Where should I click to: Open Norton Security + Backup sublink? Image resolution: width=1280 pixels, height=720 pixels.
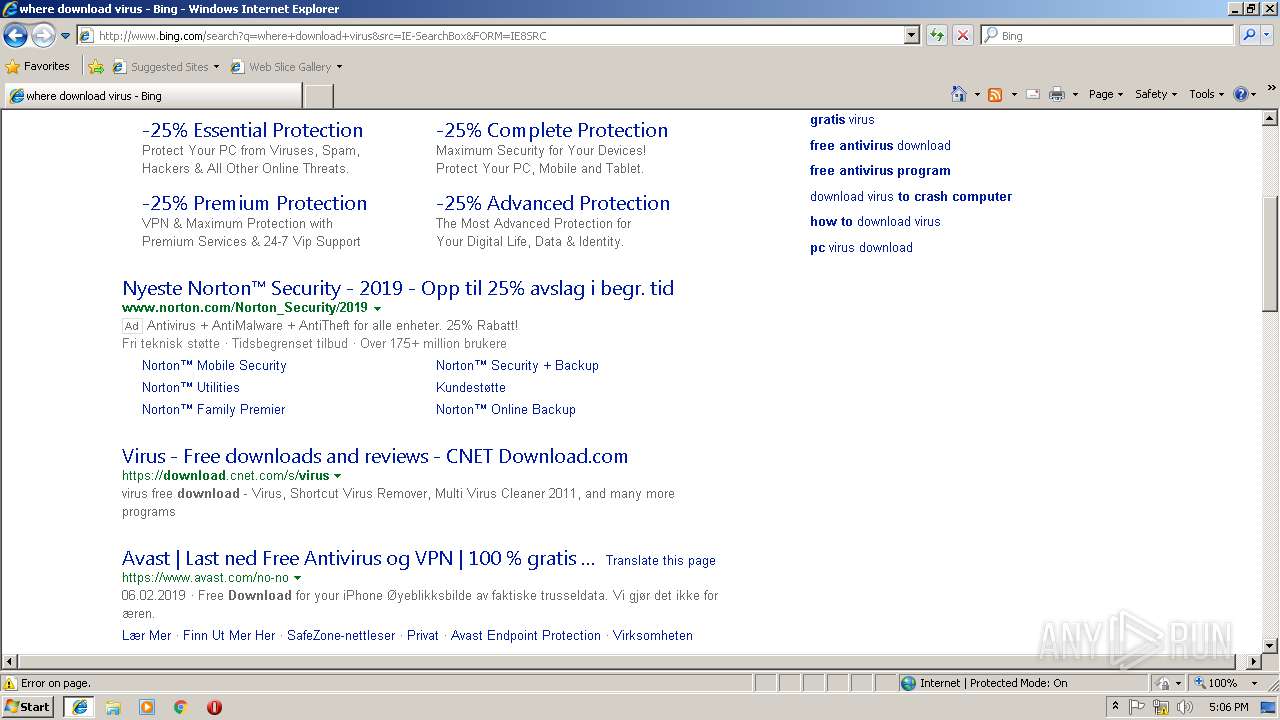pyautogui.click(x=517, y=366)
